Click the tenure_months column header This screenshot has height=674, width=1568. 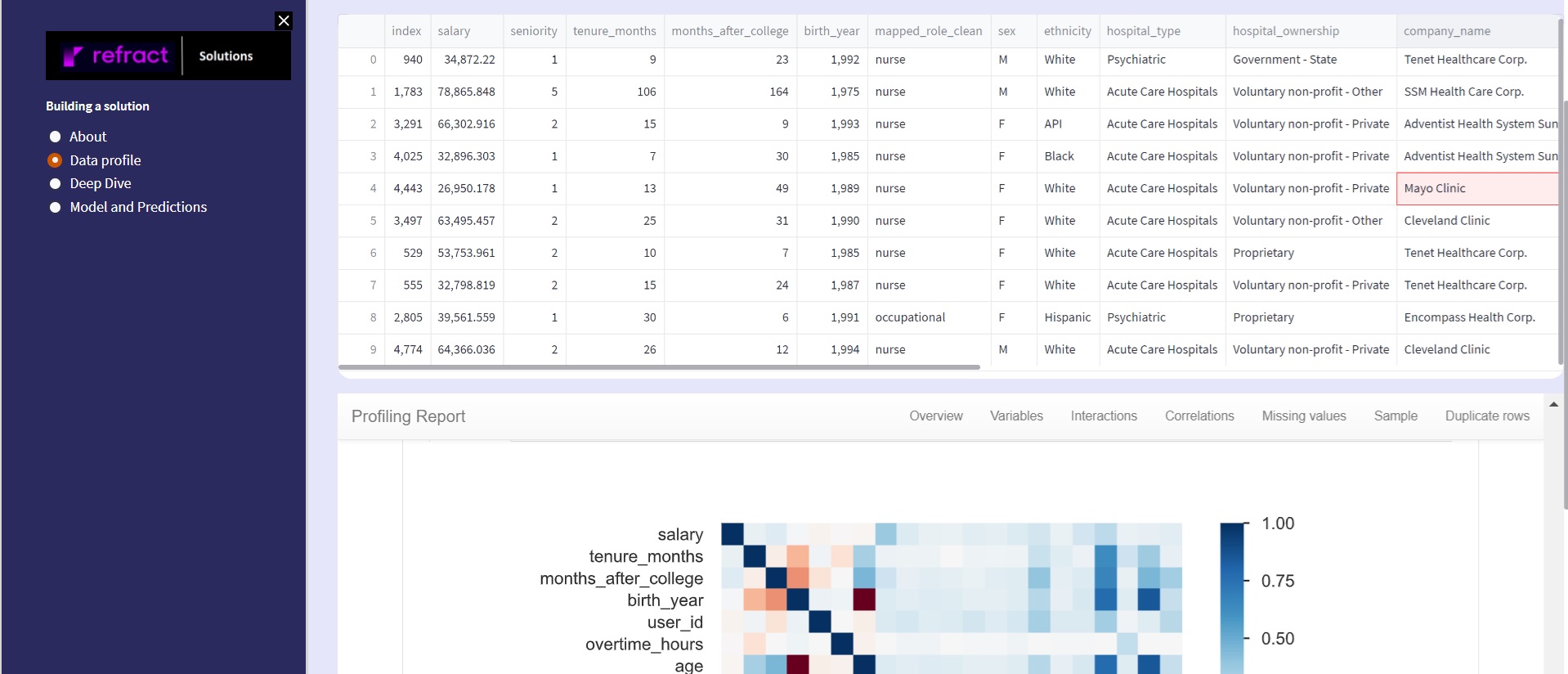point(615,31)
